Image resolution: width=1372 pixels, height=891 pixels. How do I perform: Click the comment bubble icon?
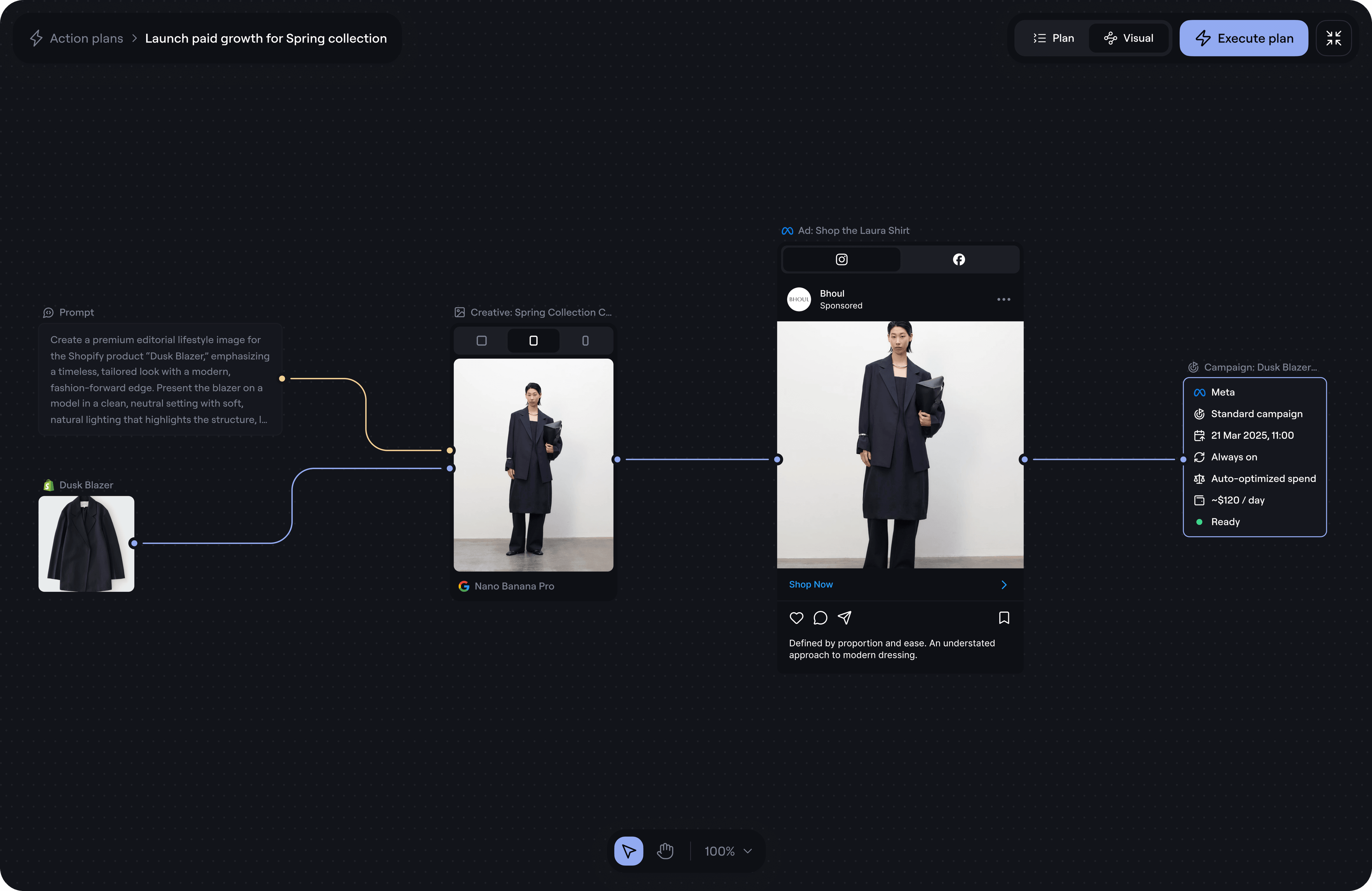pyautogui.click(x=820, y=618)
